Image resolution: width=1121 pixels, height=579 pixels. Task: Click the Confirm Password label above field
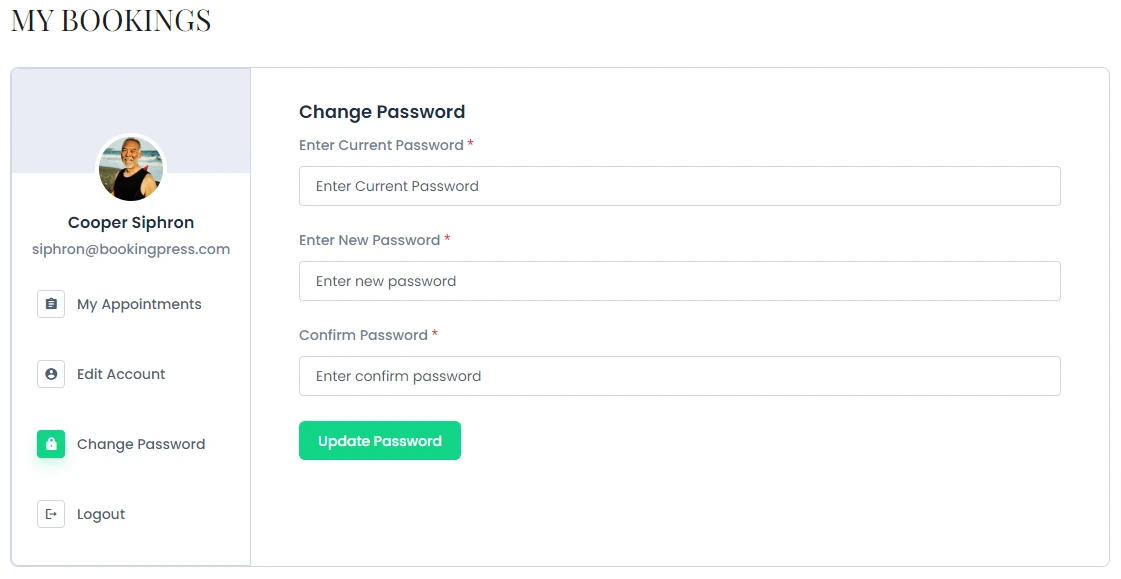(x=363, y=335)
